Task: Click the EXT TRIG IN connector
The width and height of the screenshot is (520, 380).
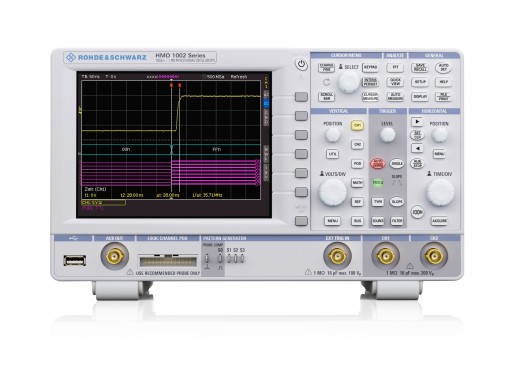Action: (337, 256)
